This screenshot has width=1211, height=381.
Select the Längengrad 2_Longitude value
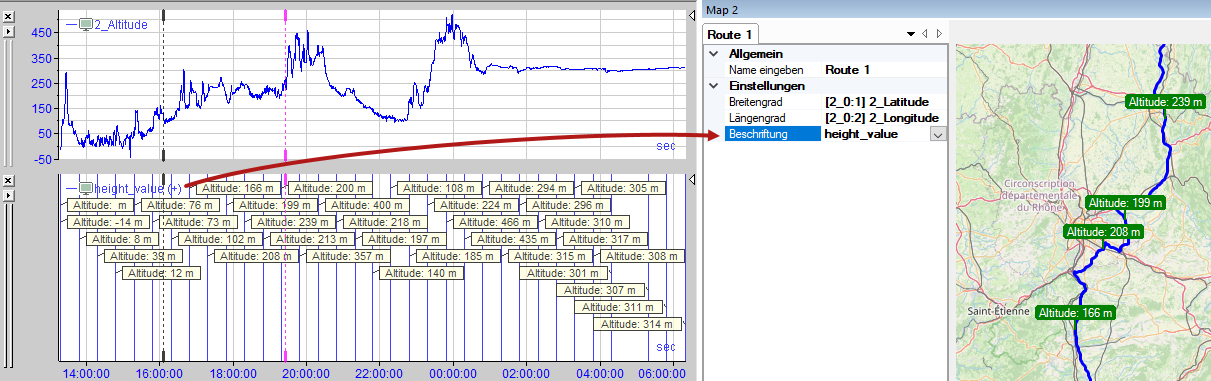tap(884, 118)
